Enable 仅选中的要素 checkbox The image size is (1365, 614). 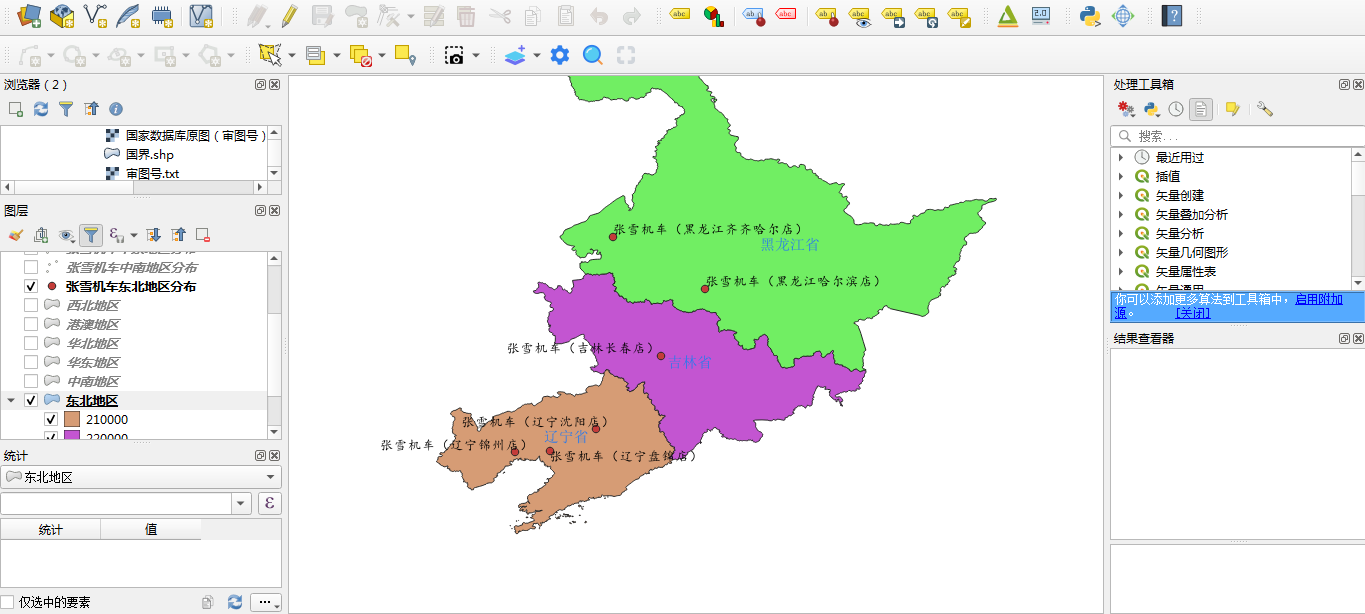point(8,602)
